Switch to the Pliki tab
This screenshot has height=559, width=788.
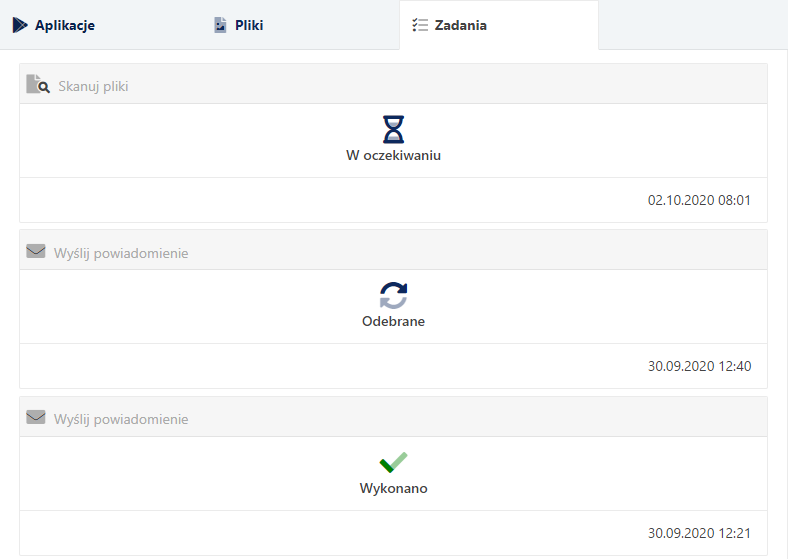point(248,26)
